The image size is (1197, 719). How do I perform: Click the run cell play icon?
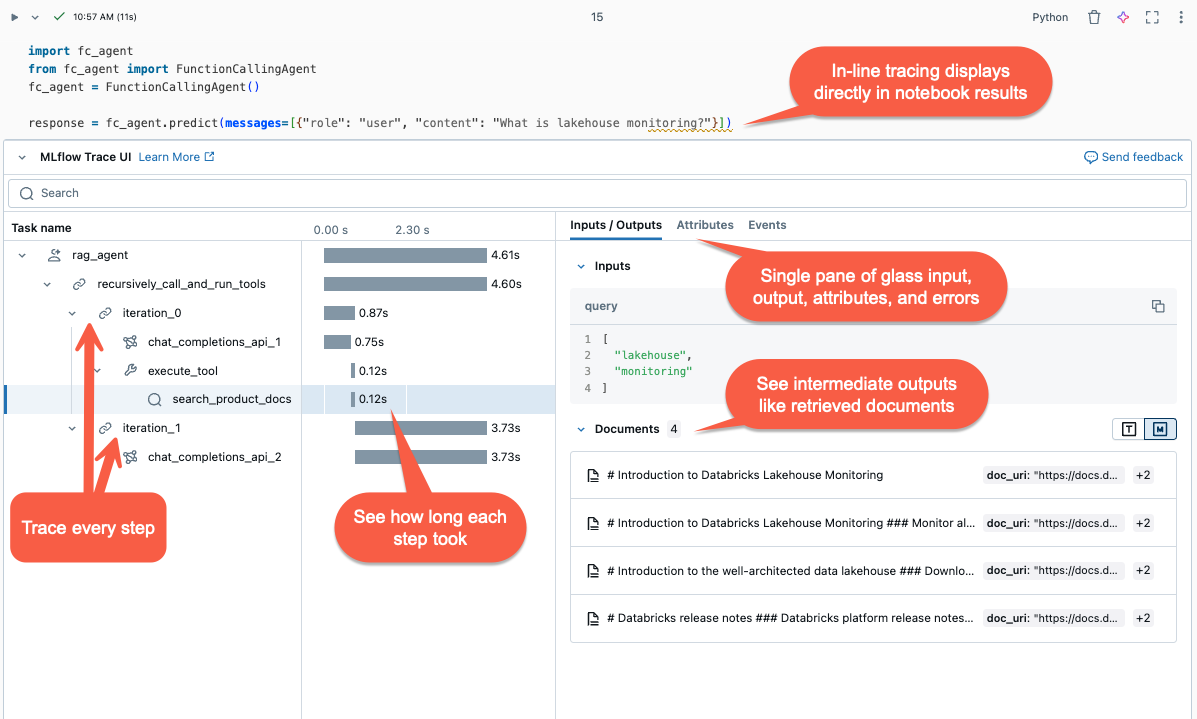pos(14,17)
